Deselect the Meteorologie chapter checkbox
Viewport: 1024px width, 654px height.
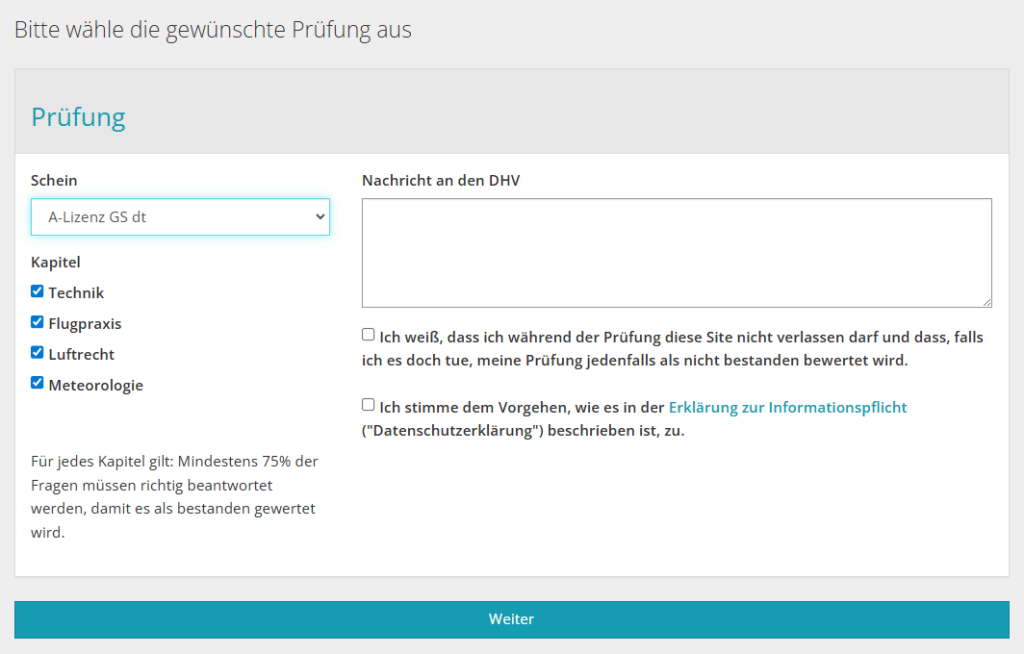click(37, 383)
